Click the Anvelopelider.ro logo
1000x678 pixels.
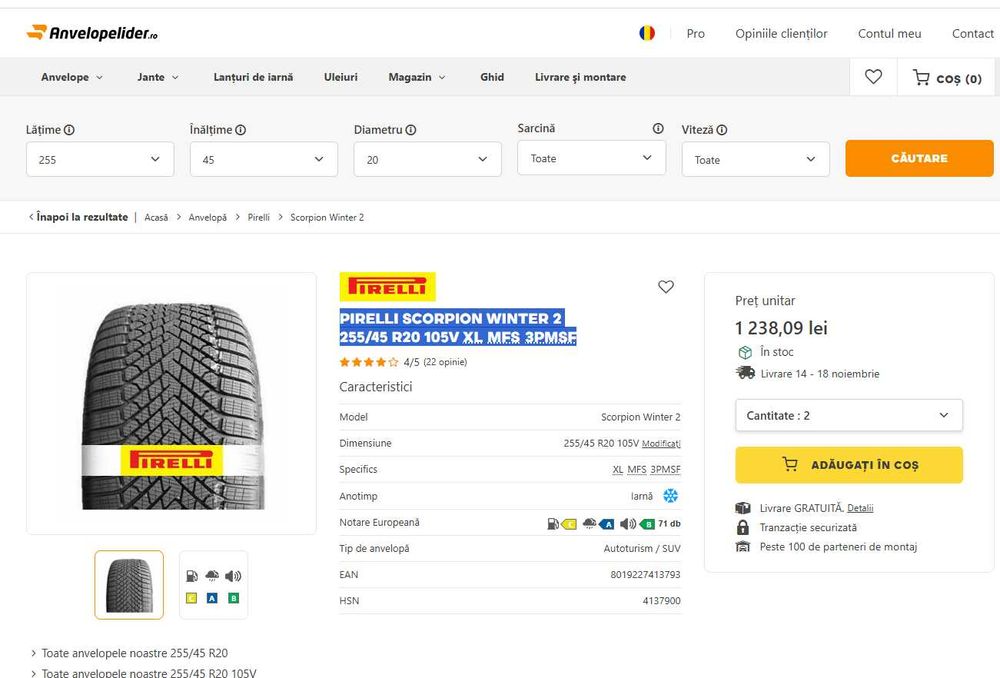click(x=92, y=33)
